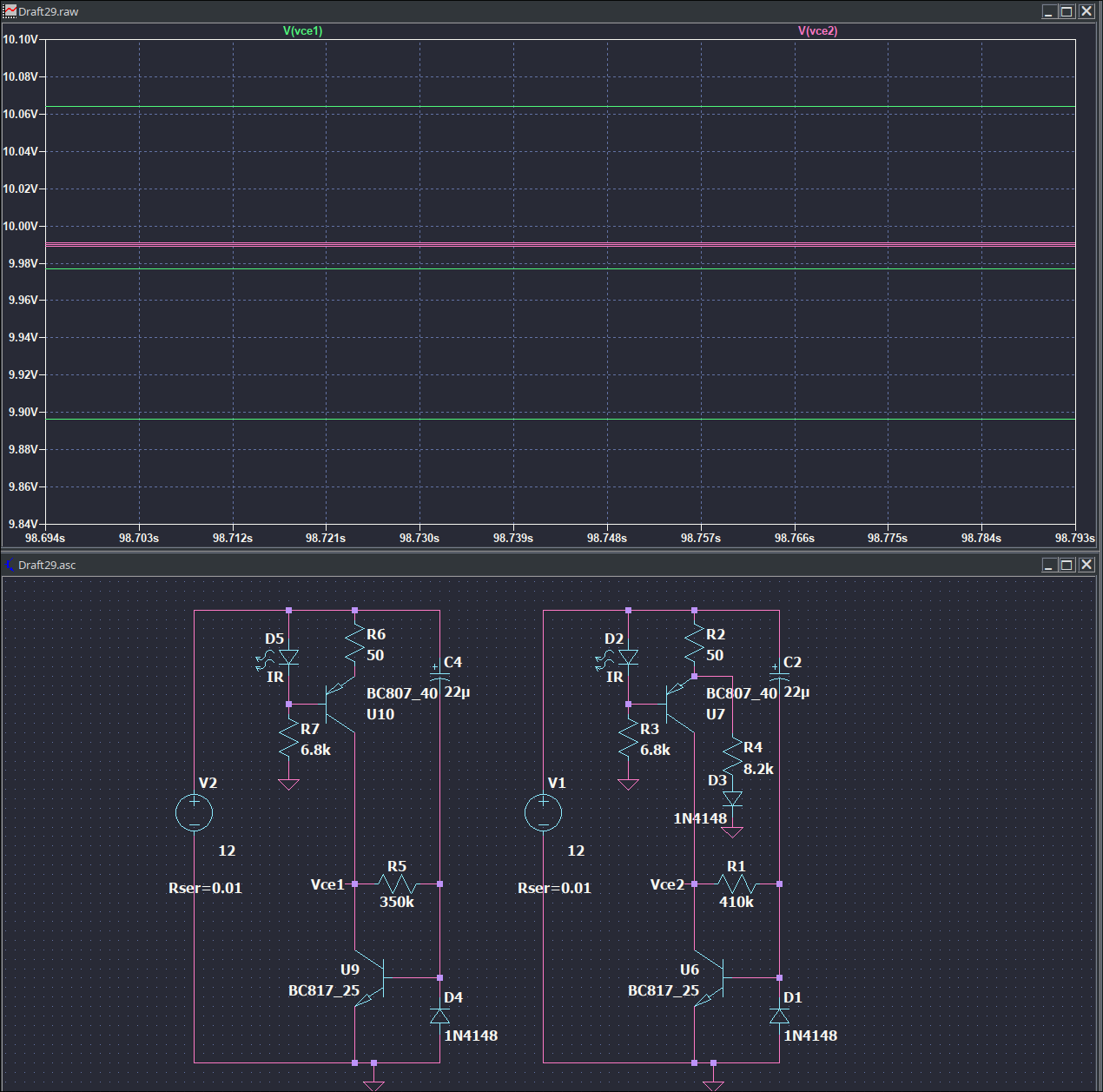Click the Vce2 net label
The height and width of the screenshot is (1092, 1103).
point(667,884)
